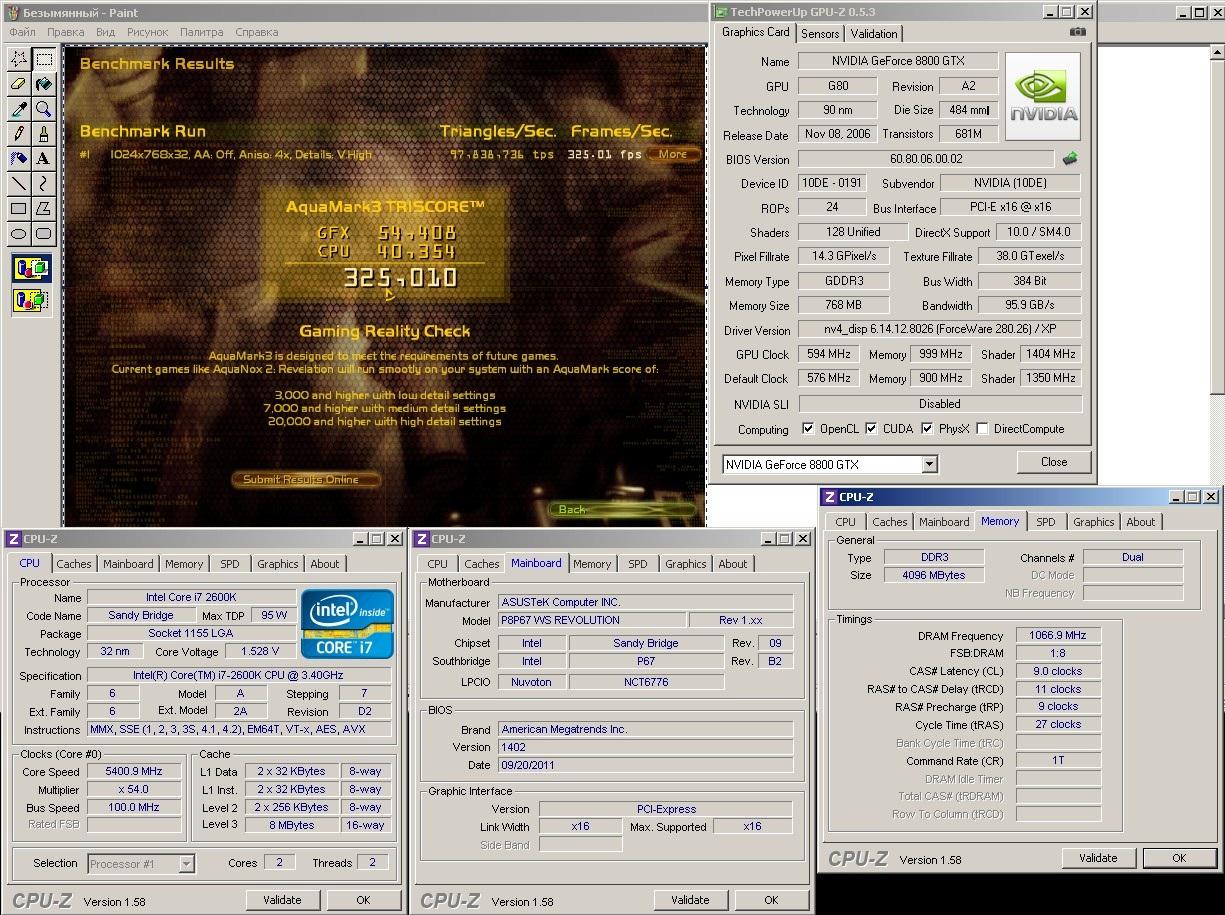Open the GeForce 8800 GTX card selector dropdown

coord(930,465)
